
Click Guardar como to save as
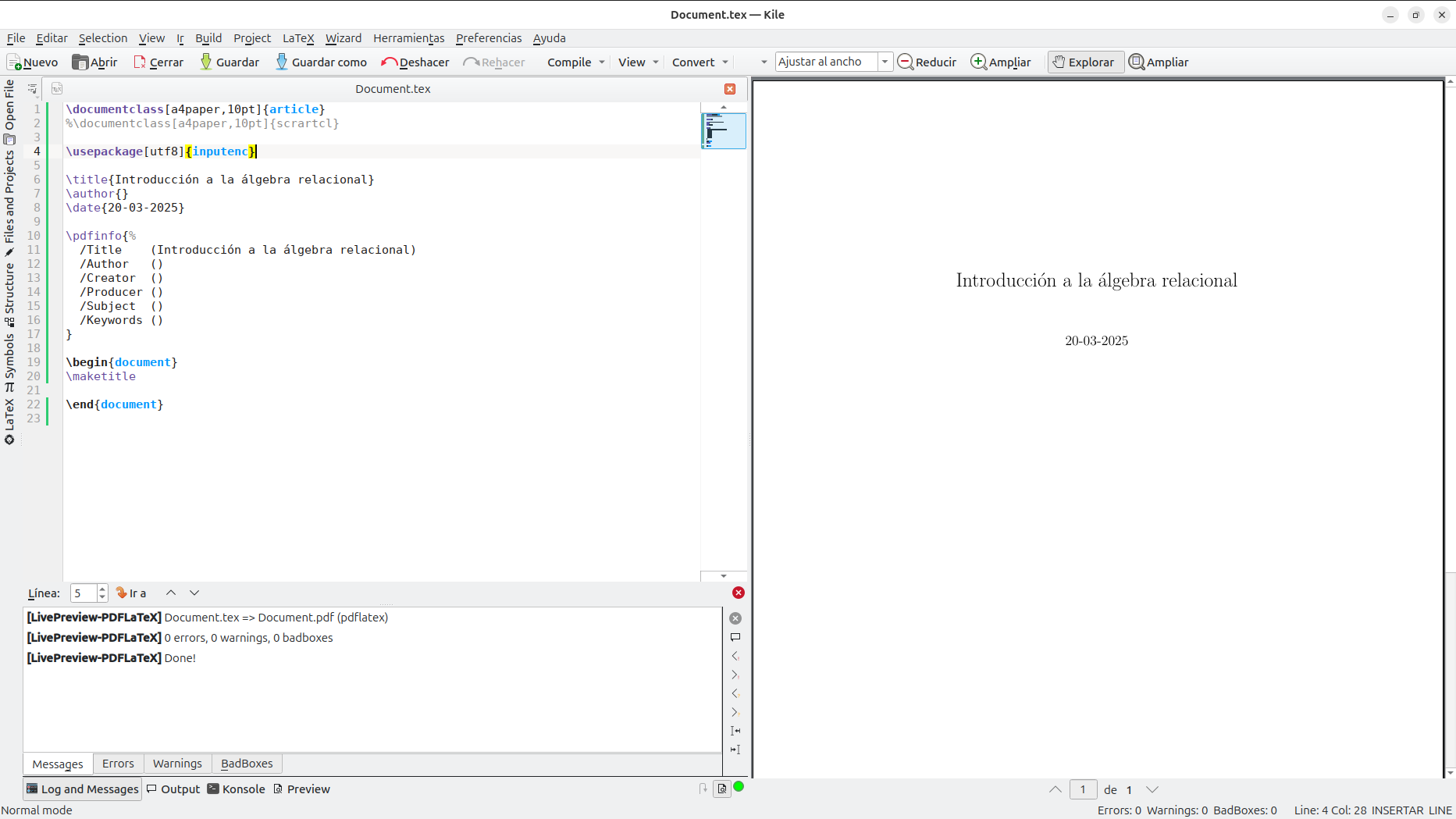321,62
